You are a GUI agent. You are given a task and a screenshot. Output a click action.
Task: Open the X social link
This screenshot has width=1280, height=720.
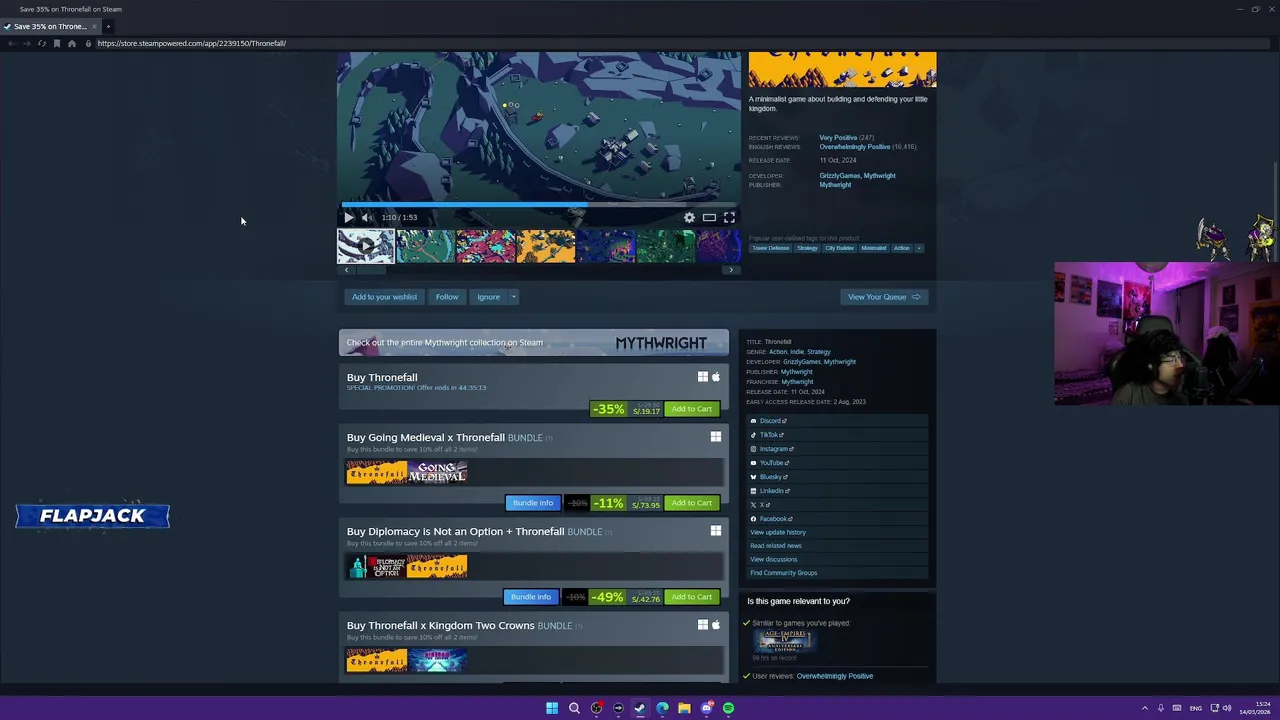[x=760, y=505]
